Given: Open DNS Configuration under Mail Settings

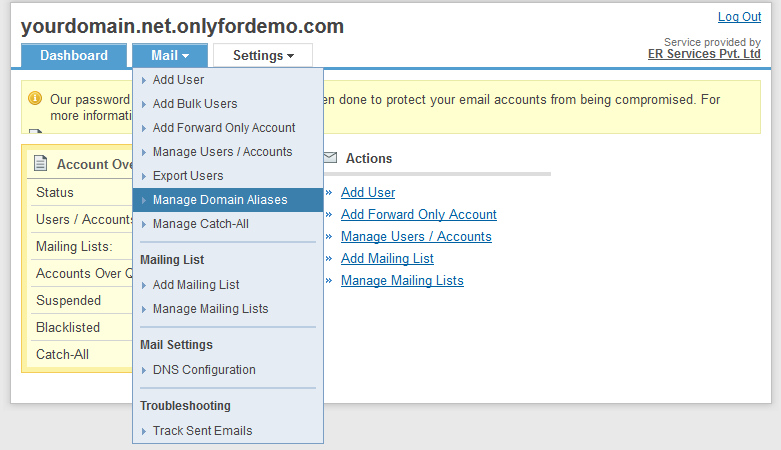Looking at the screenshot, I should (x=204, y=370).
